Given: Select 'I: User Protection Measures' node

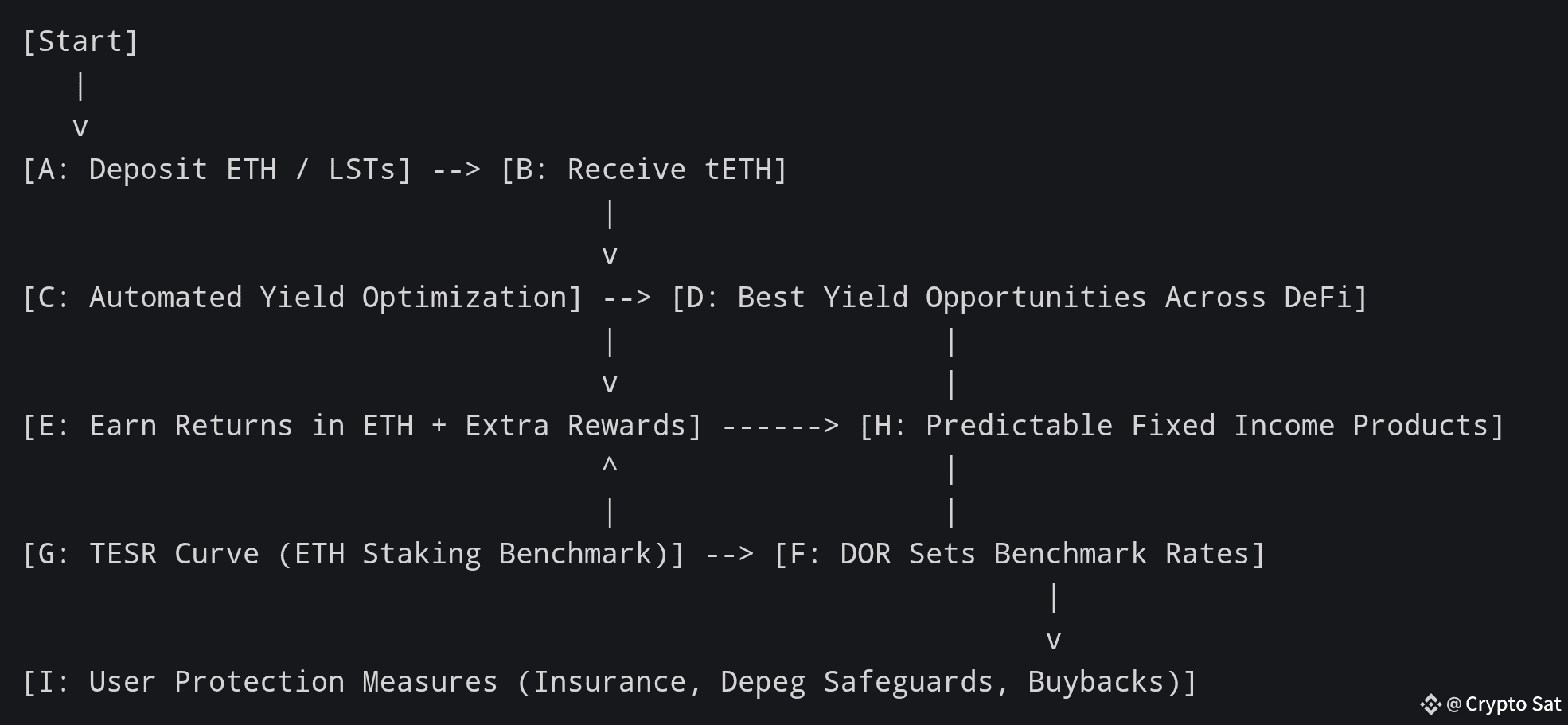Looking at the screenshot, I should 610,682.
